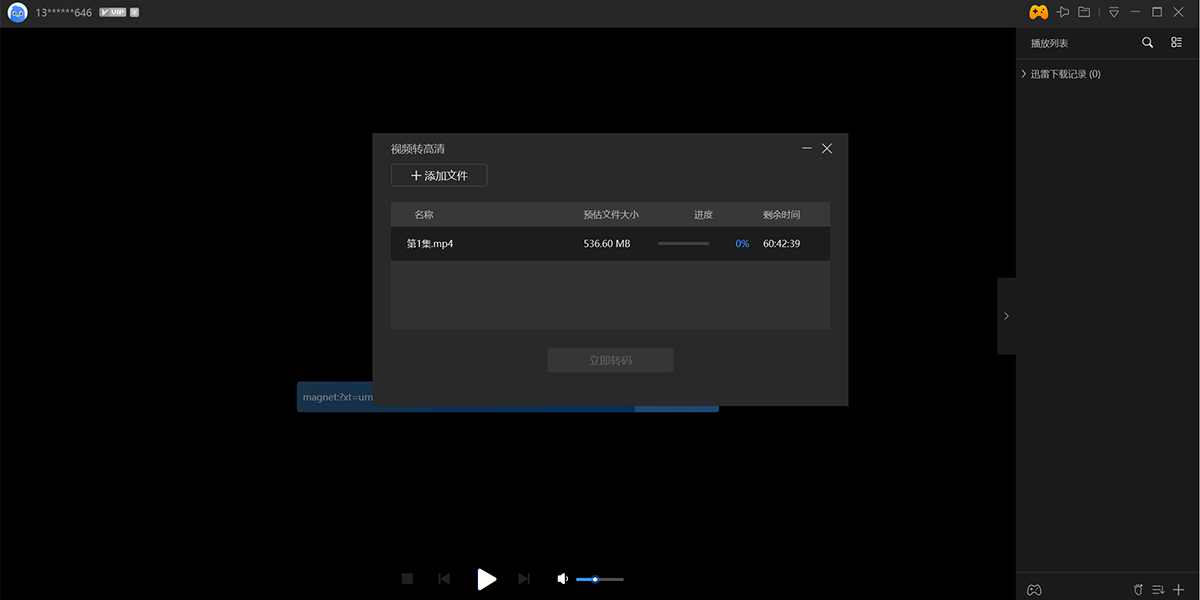This screenshot has width=1200, height=600.
Task: Click the 立即转码 button
Action: pyautogui.click(x=610, y=360)
